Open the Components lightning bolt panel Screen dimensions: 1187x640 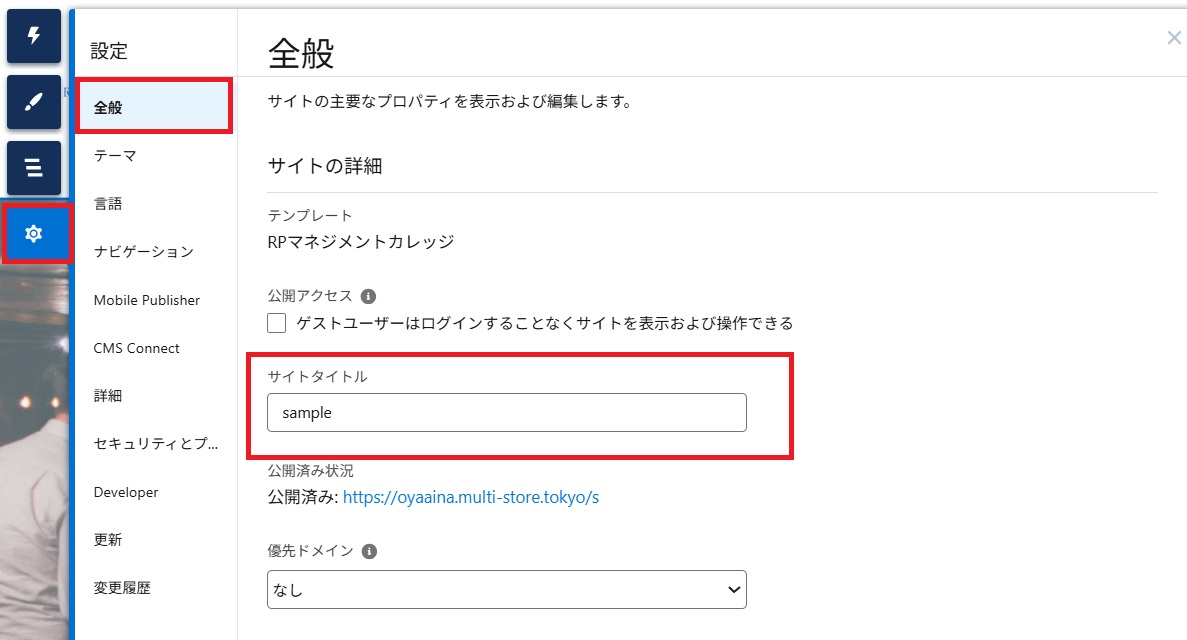(x=34, y=37)
